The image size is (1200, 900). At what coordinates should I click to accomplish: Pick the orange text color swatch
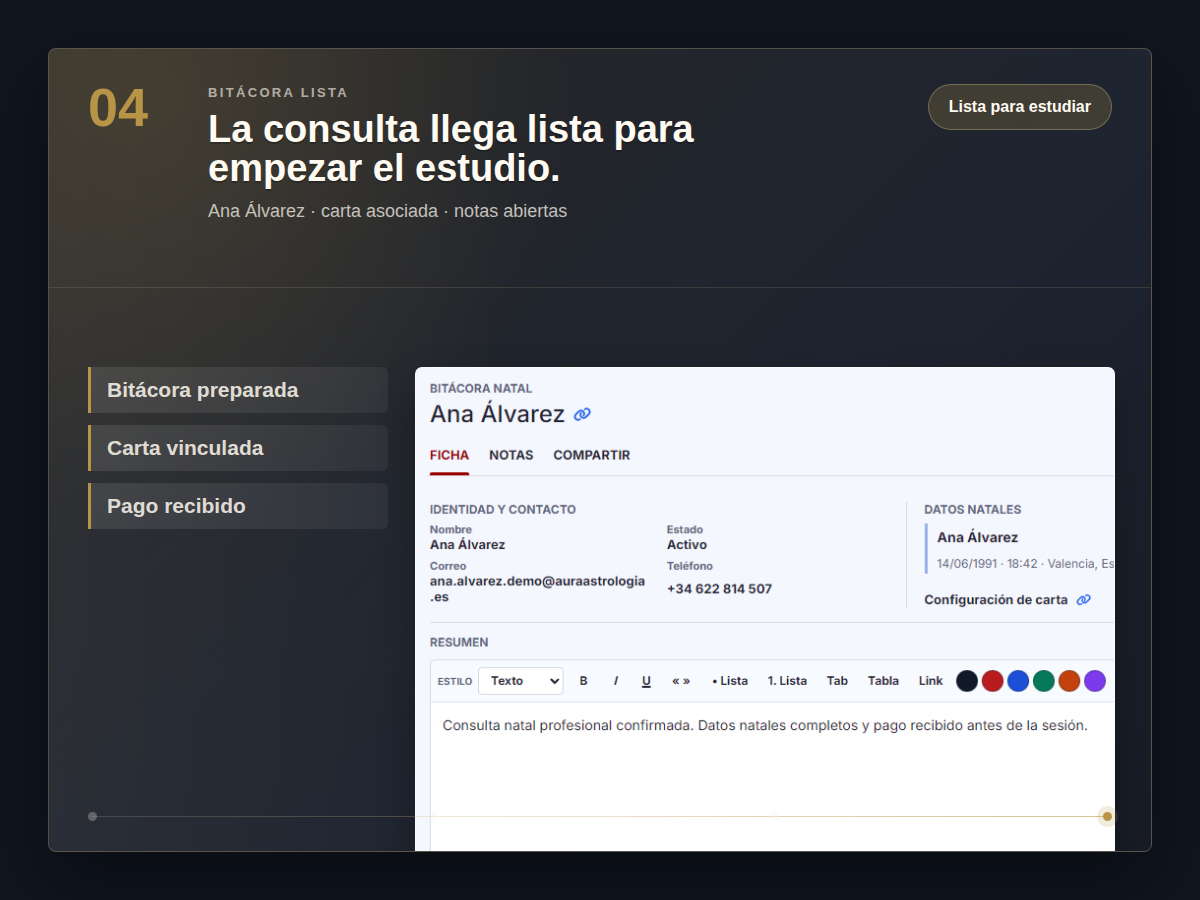[x=1069, y=681]
